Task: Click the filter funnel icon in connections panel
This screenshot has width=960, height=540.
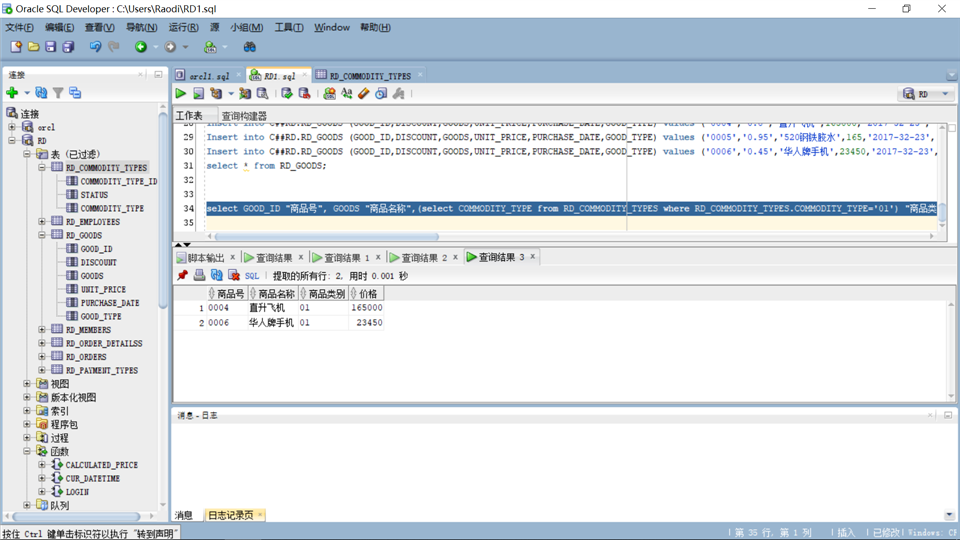Action: [58, 93]
